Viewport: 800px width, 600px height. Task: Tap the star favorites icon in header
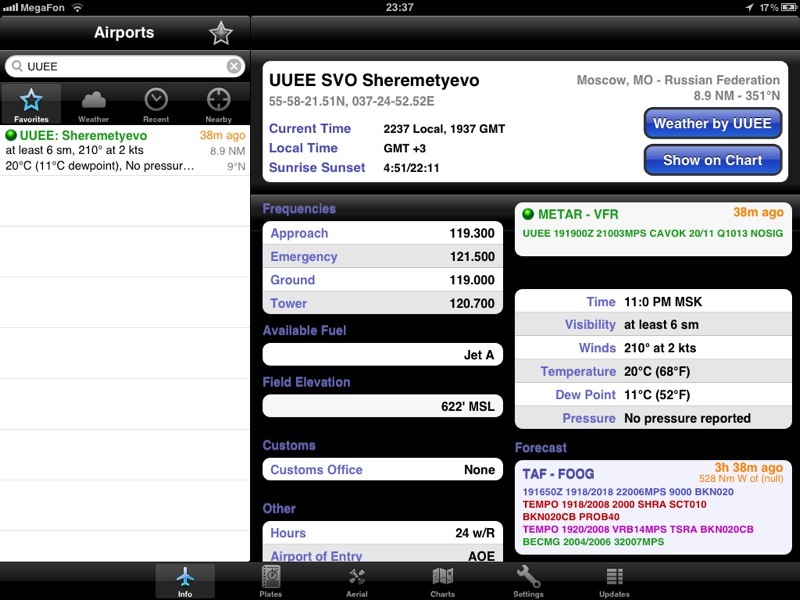(220, 33)
